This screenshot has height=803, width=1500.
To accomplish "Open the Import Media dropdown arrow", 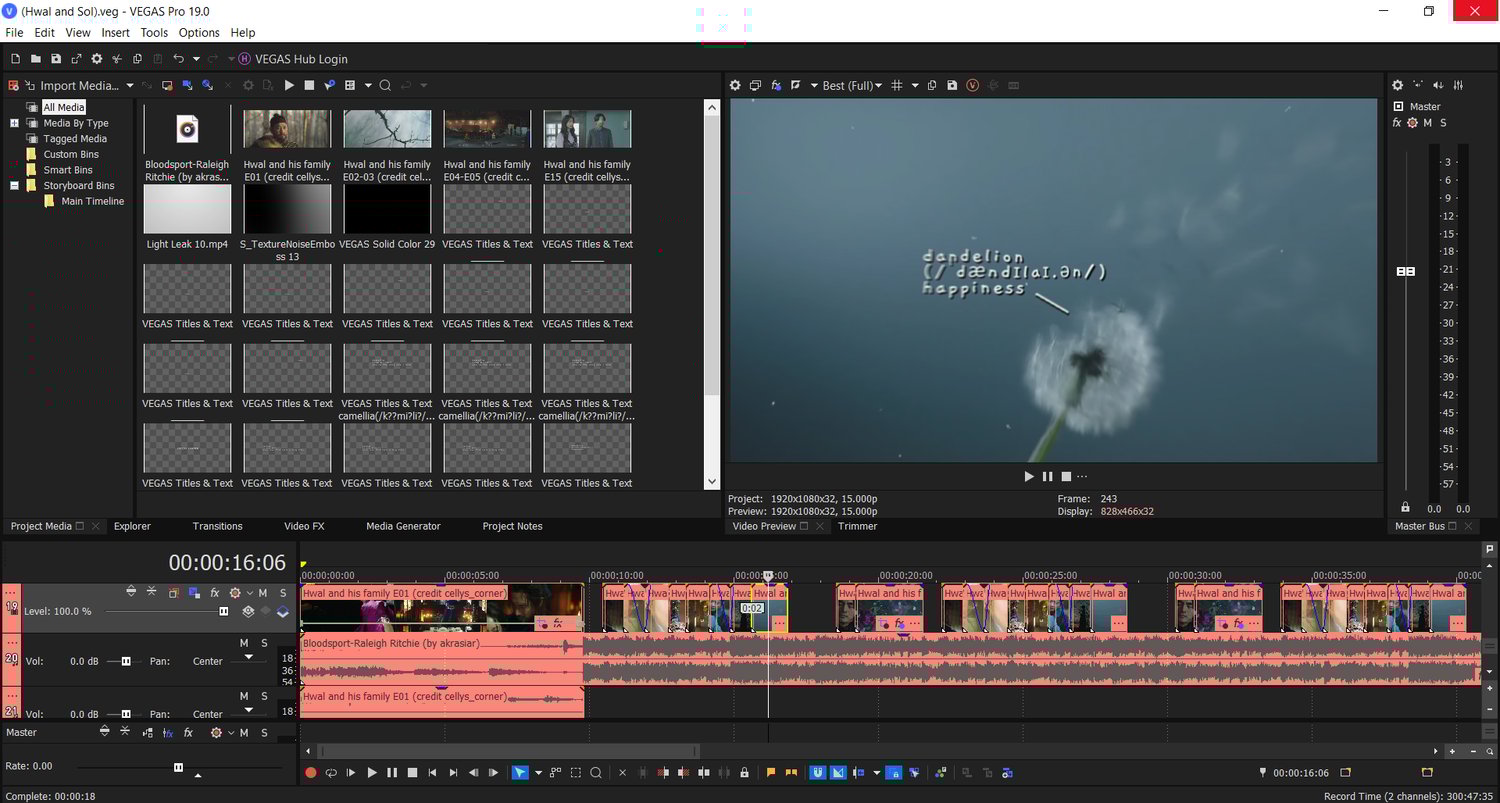I will [130, 86].
